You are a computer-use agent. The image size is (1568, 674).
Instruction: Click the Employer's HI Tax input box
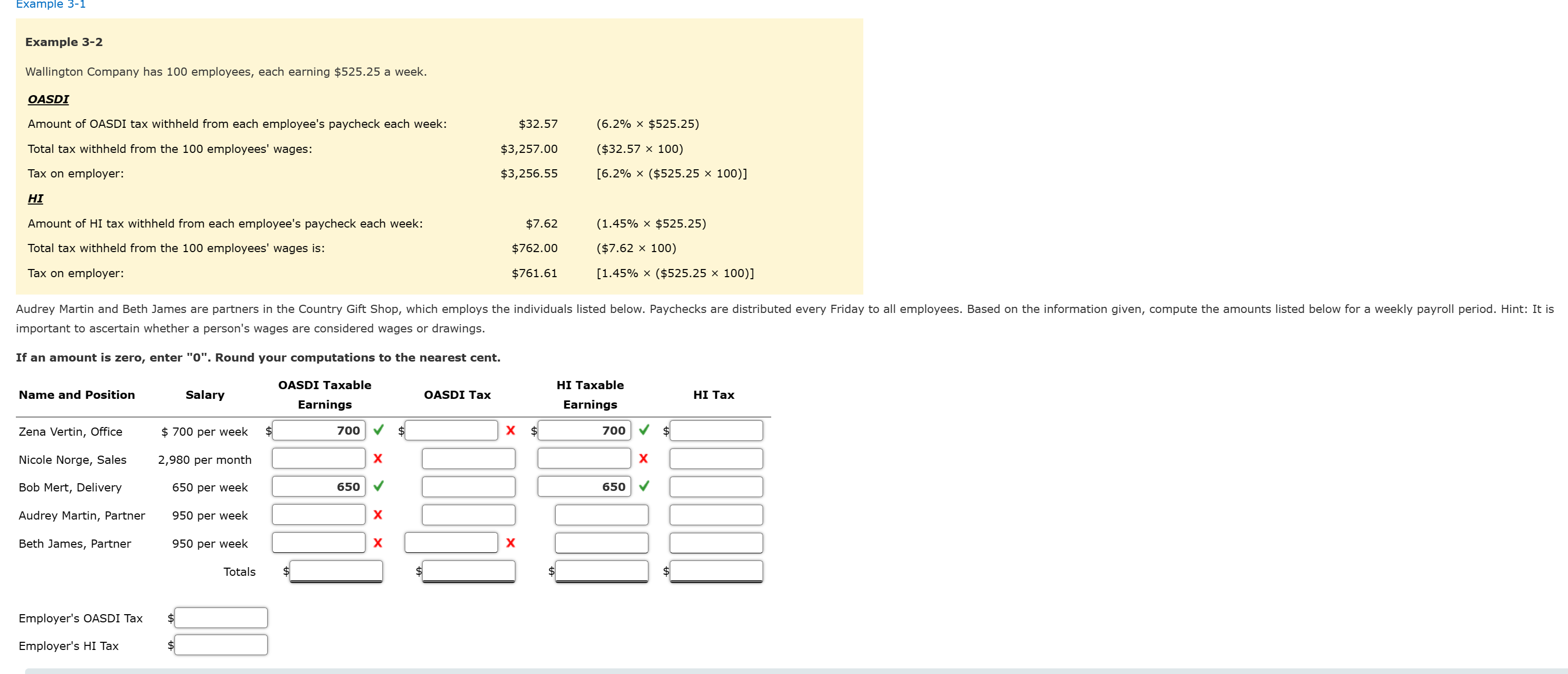tap(221, 645)
